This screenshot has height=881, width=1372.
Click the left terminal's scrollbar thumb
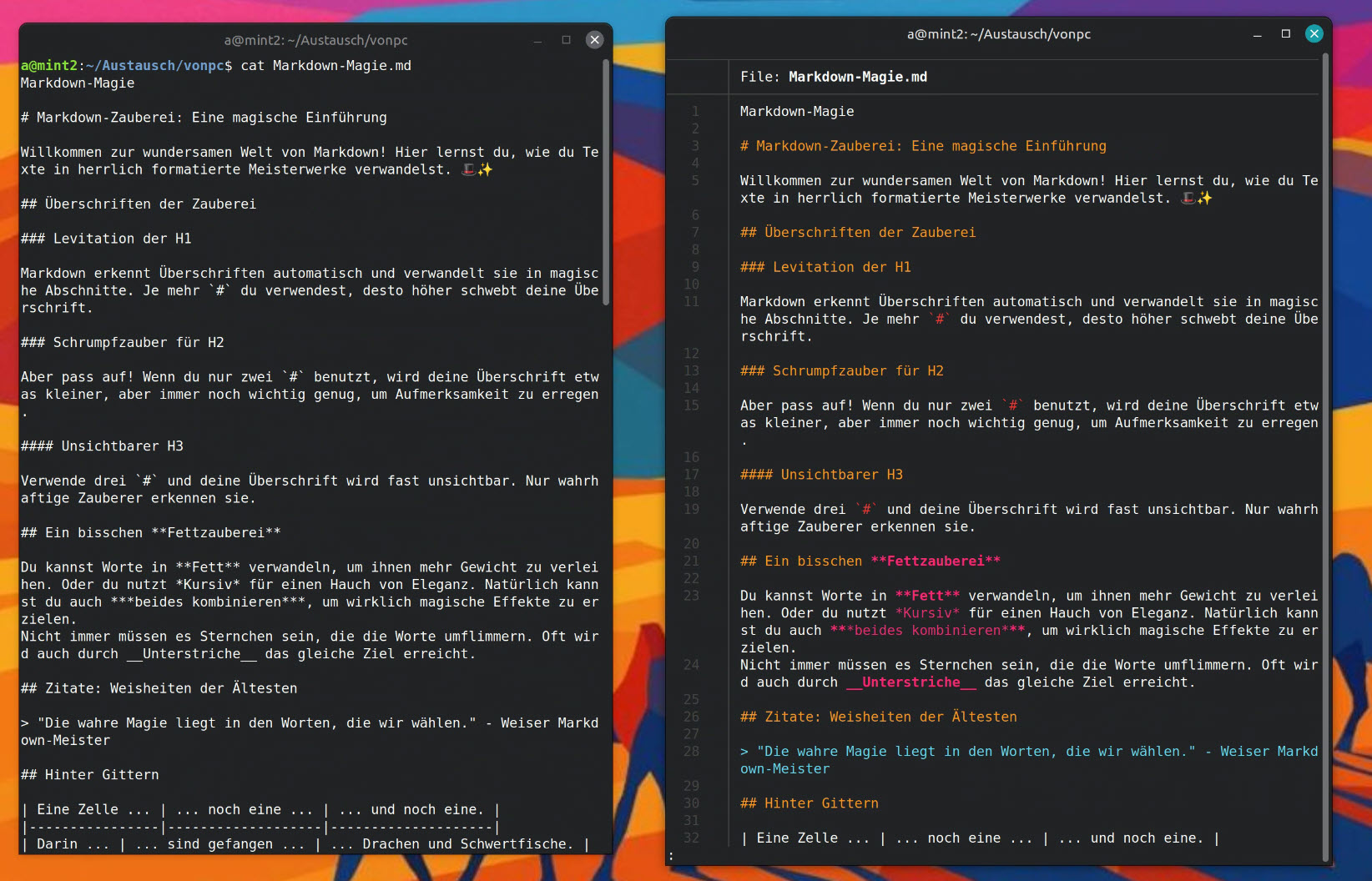(x=606, y=182)
